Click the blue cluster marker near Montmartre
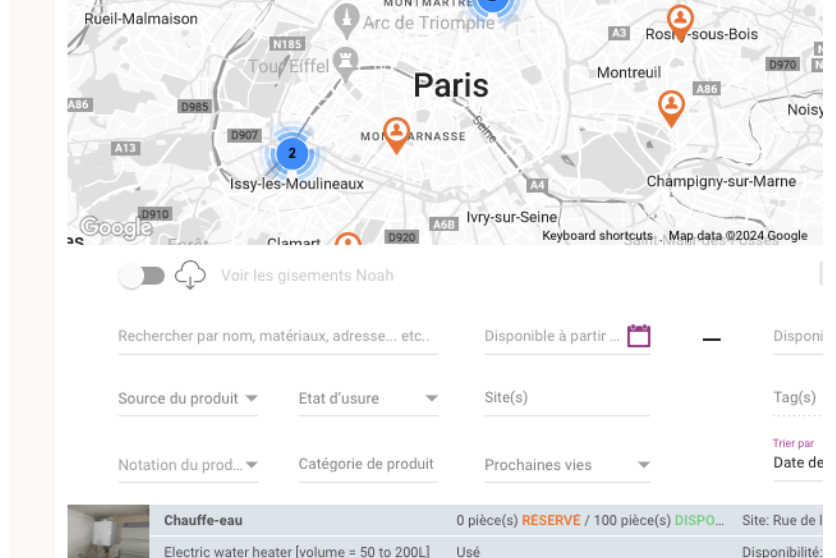The image size is (836, 558). (x=493, y=4)
